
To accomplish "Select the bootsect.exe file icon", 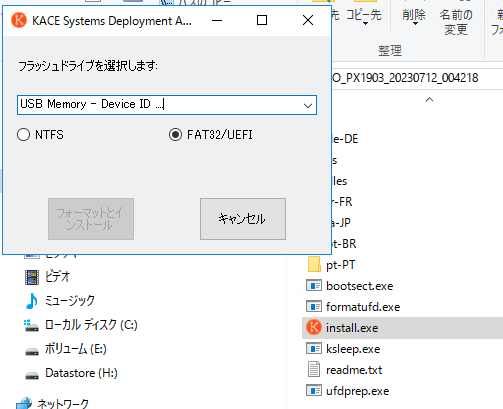I will 314,286.
